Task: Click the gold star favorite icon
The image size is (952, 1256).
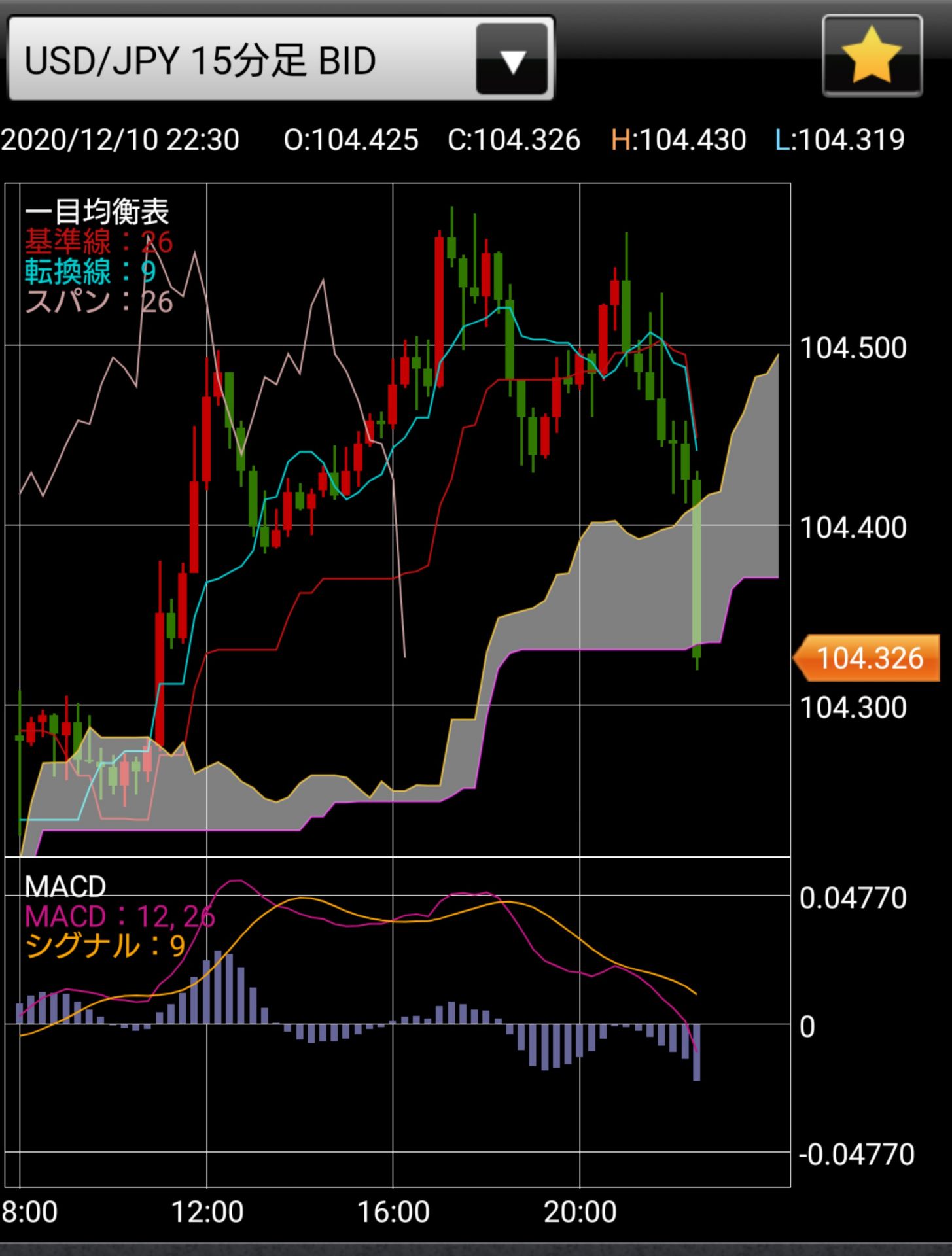Action: [x=872, y=58]
